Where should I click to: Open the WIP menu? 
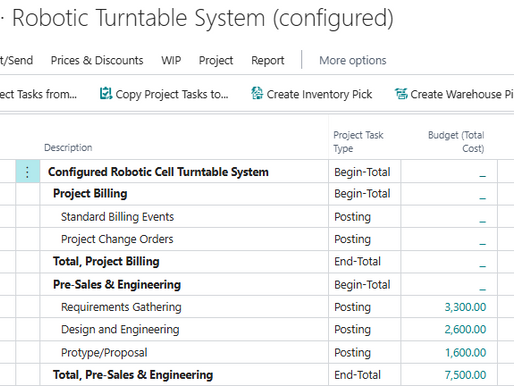(x=171, y=60)
